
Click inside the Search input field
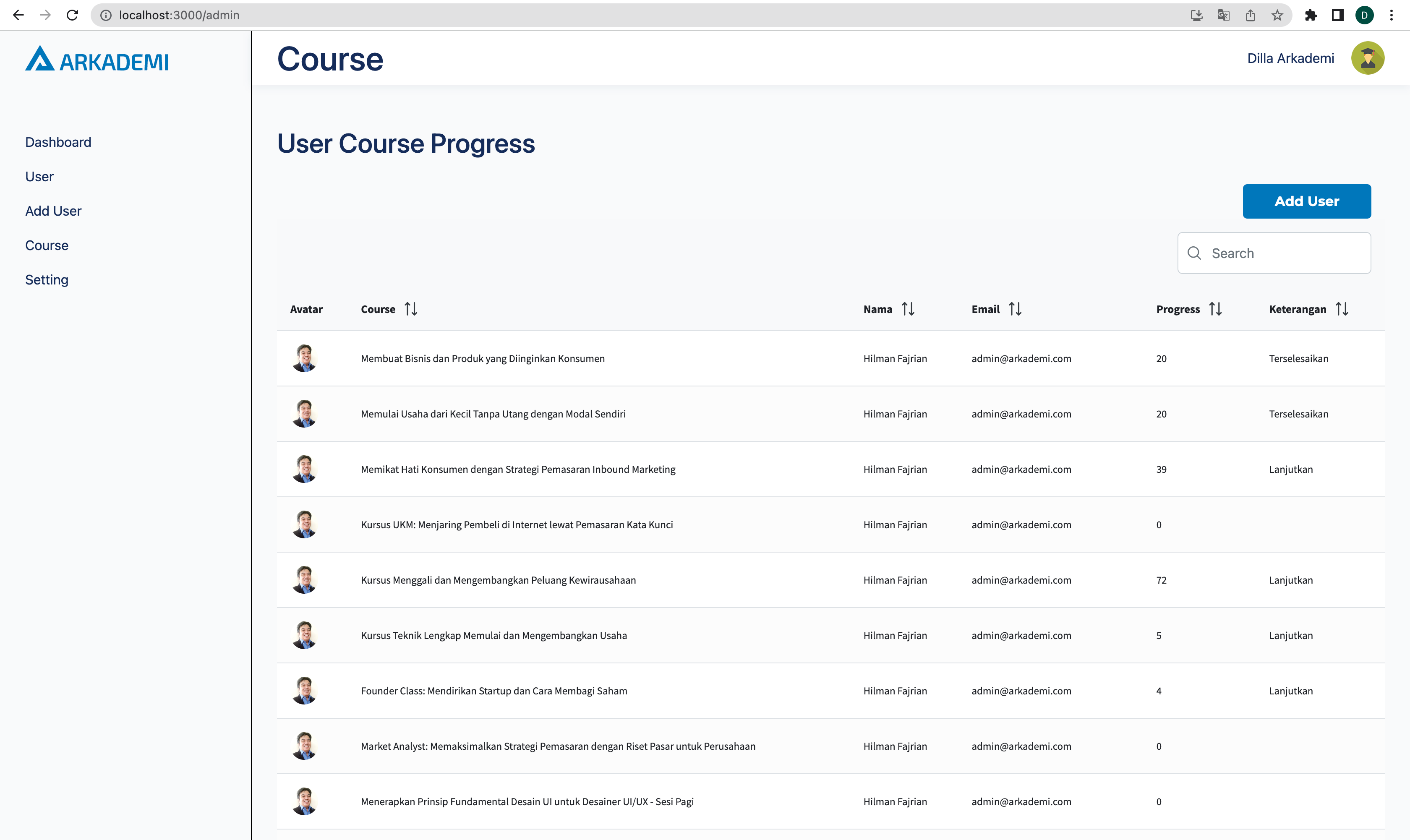[x=1274, y=253]
